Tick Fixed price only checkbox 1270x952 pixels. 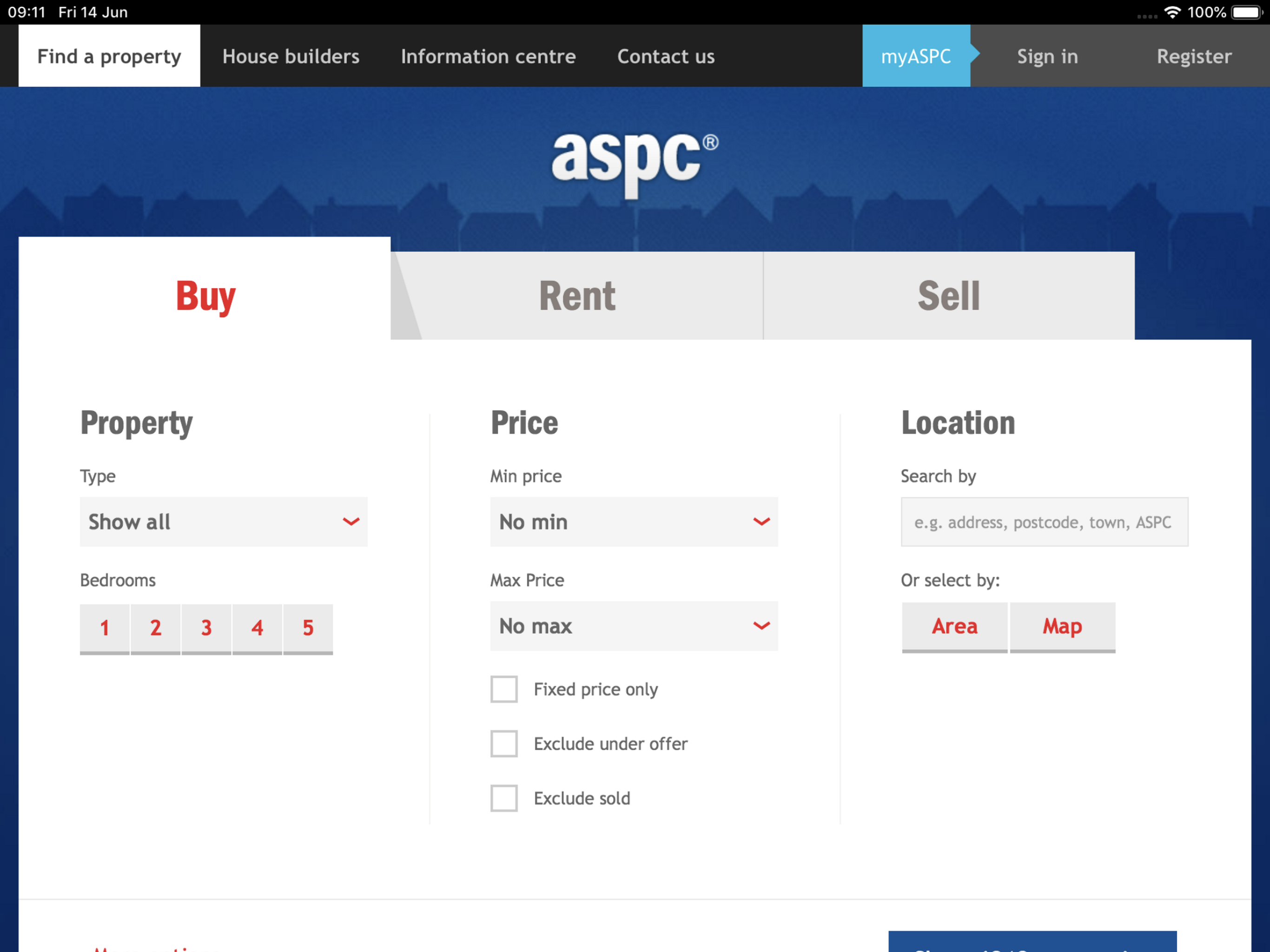[x=504, y=689]
